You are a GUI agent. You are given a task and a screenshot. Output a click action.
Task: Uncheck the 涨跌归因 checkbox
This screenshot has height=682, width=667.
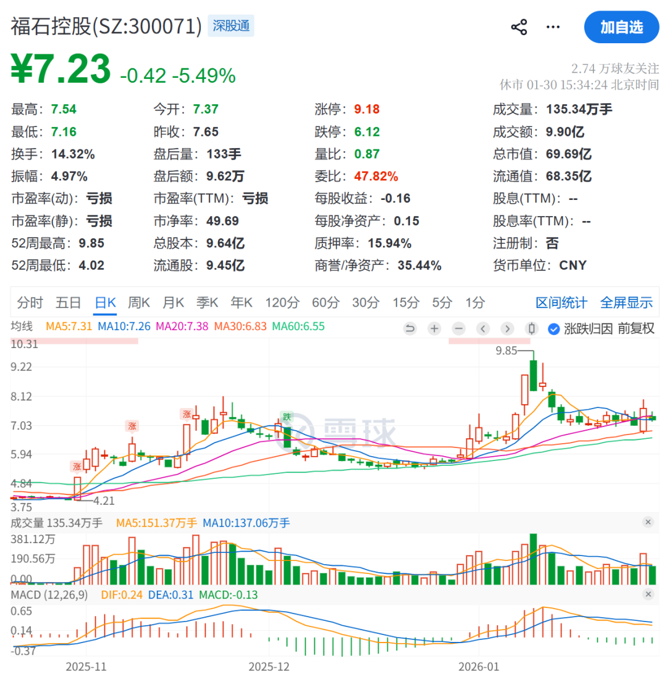(555, 328)
